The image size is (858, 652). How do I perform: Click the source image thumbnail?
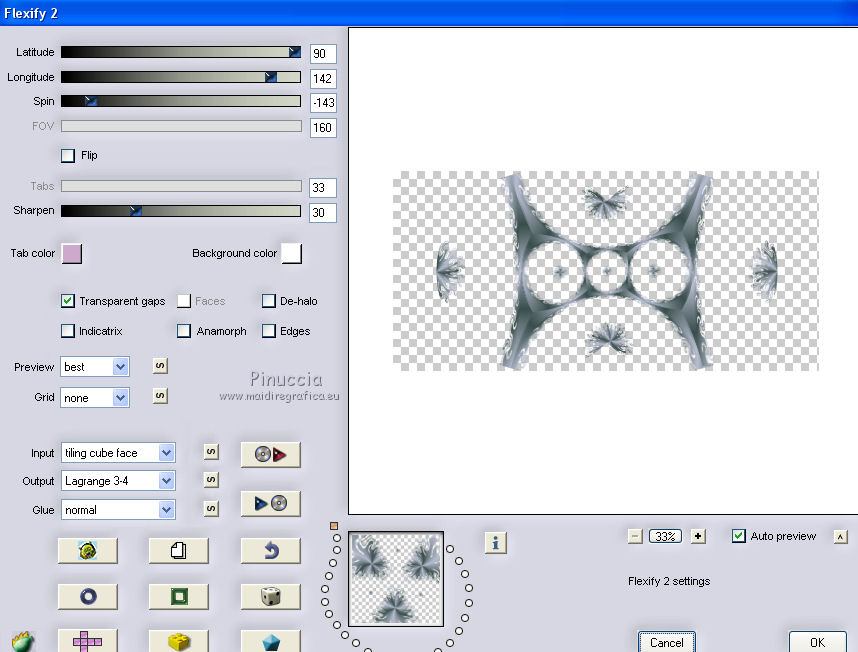click(396, 579)
